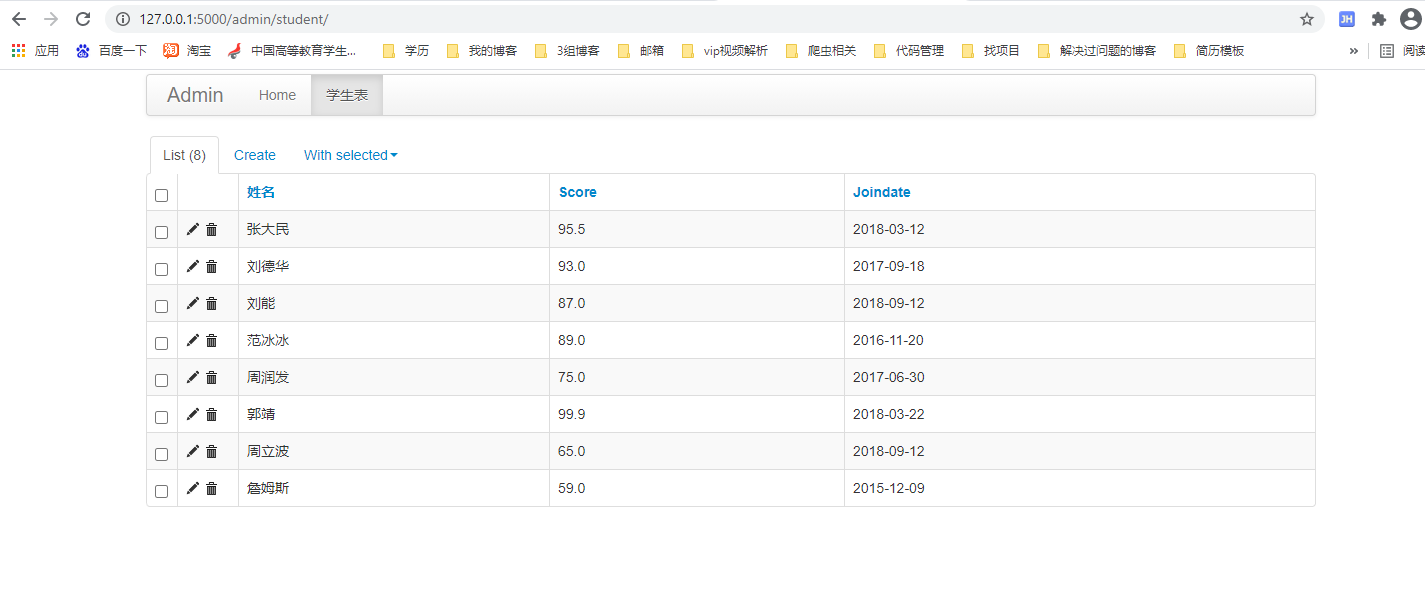Open the Create tab
Viewport: 1425px width, 607px height.
[x=255, y=155]
